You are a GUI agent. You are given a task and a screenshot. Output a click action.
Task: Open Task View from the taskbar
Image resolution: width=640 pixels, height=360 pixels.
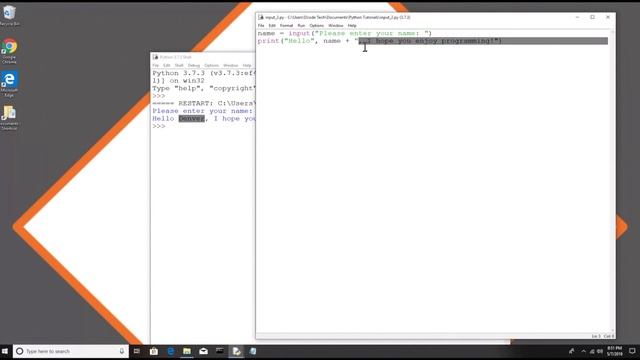coord(137,351)
